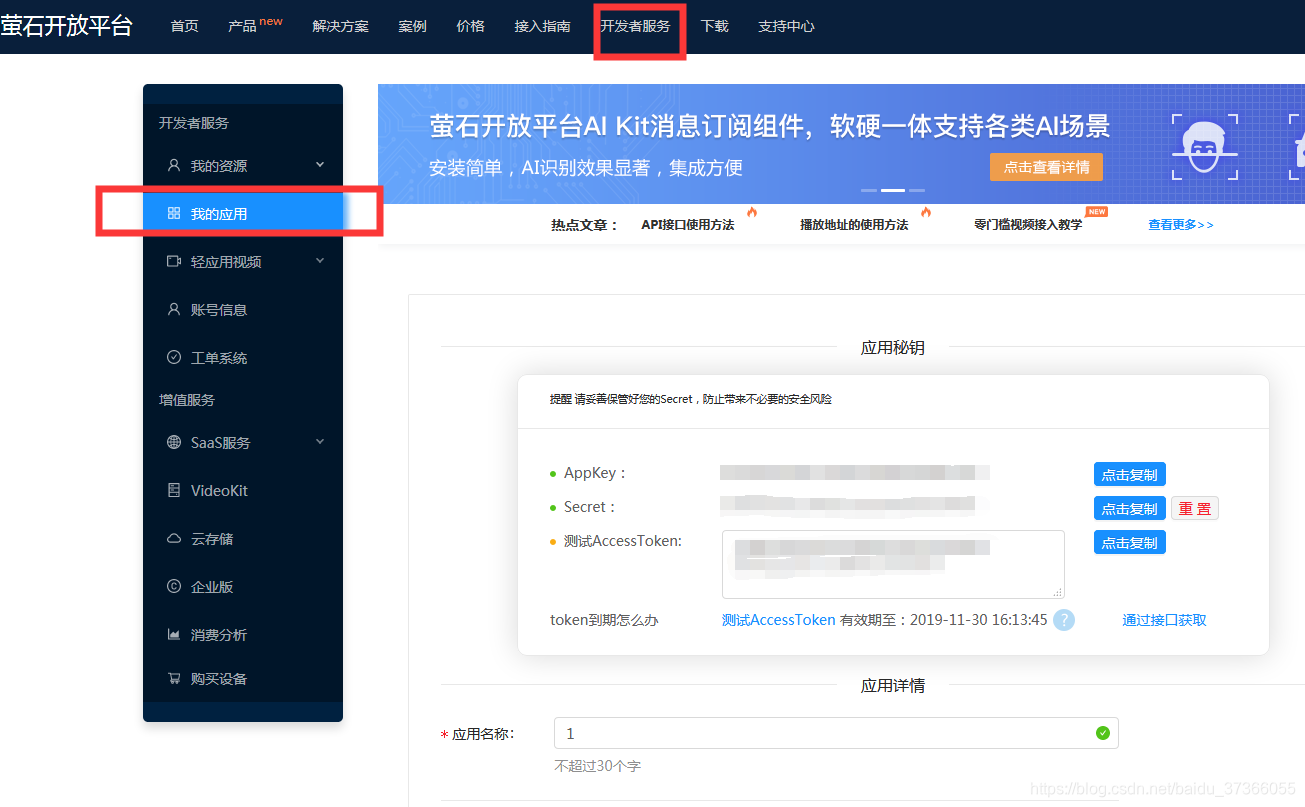The width and height of the screenshot is (1305, 807).
Task: Click the 应用秘钥 section heading
Action: (893, 347)
